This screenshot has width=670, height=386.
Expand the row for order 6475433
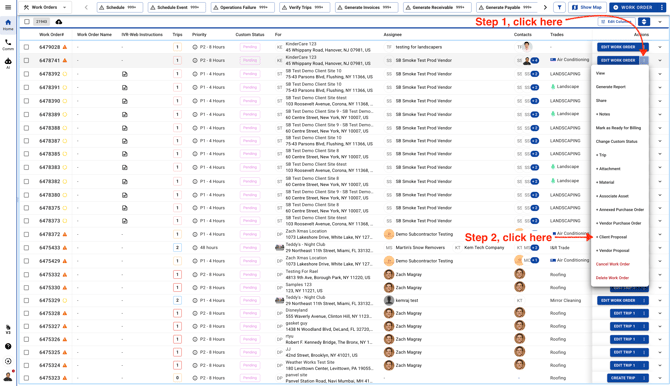coord(660,248)
